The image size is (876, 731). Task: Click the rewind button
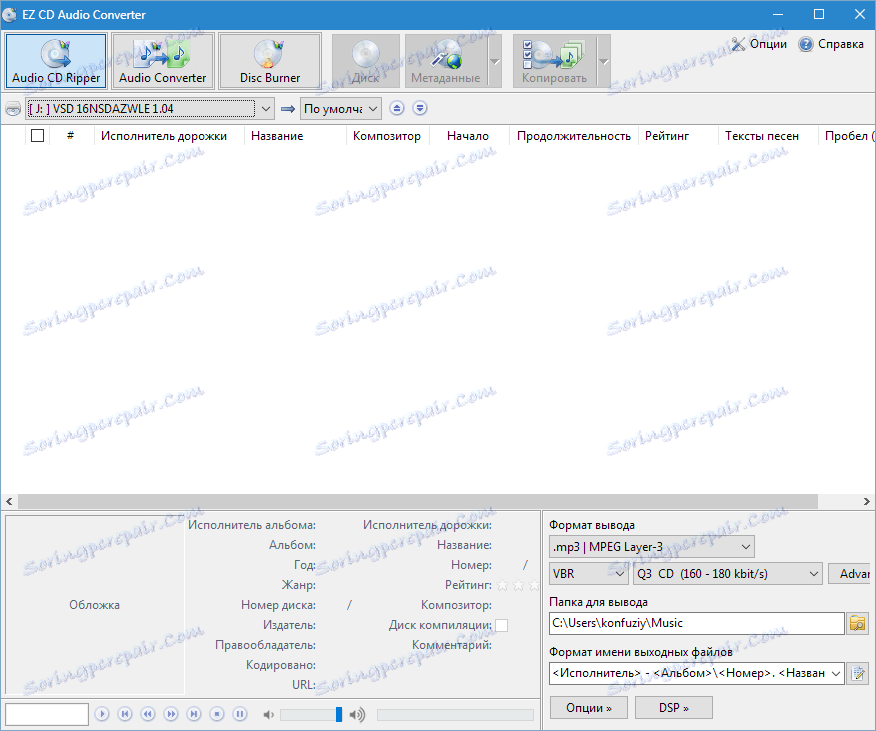147,714
